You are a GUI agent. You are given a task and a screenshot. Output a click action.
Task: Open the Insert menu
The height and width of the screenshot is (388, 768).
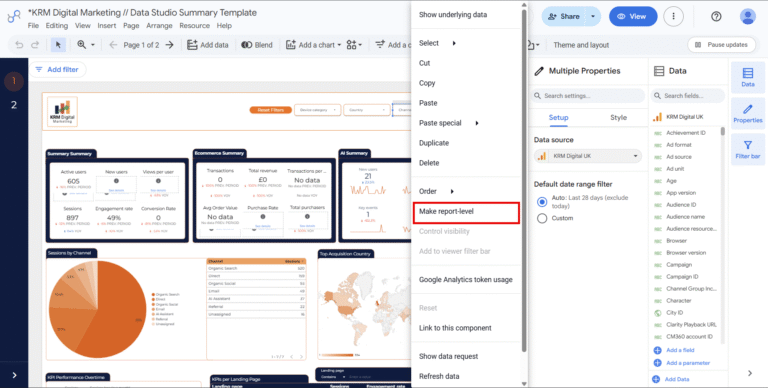pos(107,25)
